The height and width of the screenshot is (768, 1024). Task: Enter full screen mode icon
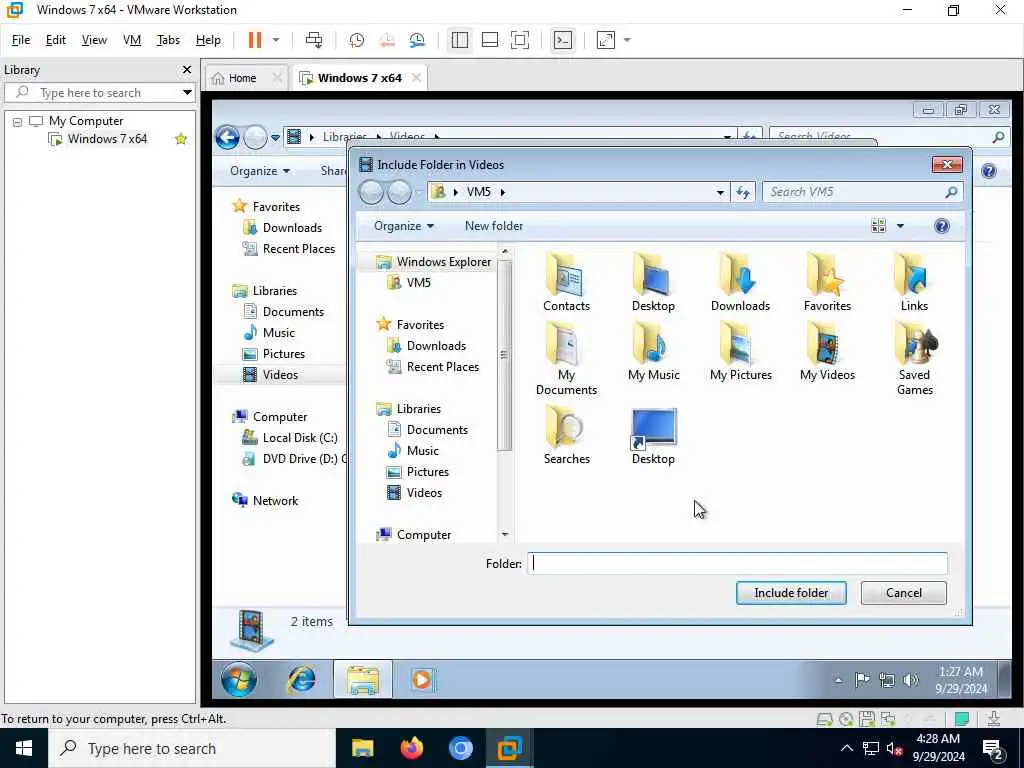point(520,40)
